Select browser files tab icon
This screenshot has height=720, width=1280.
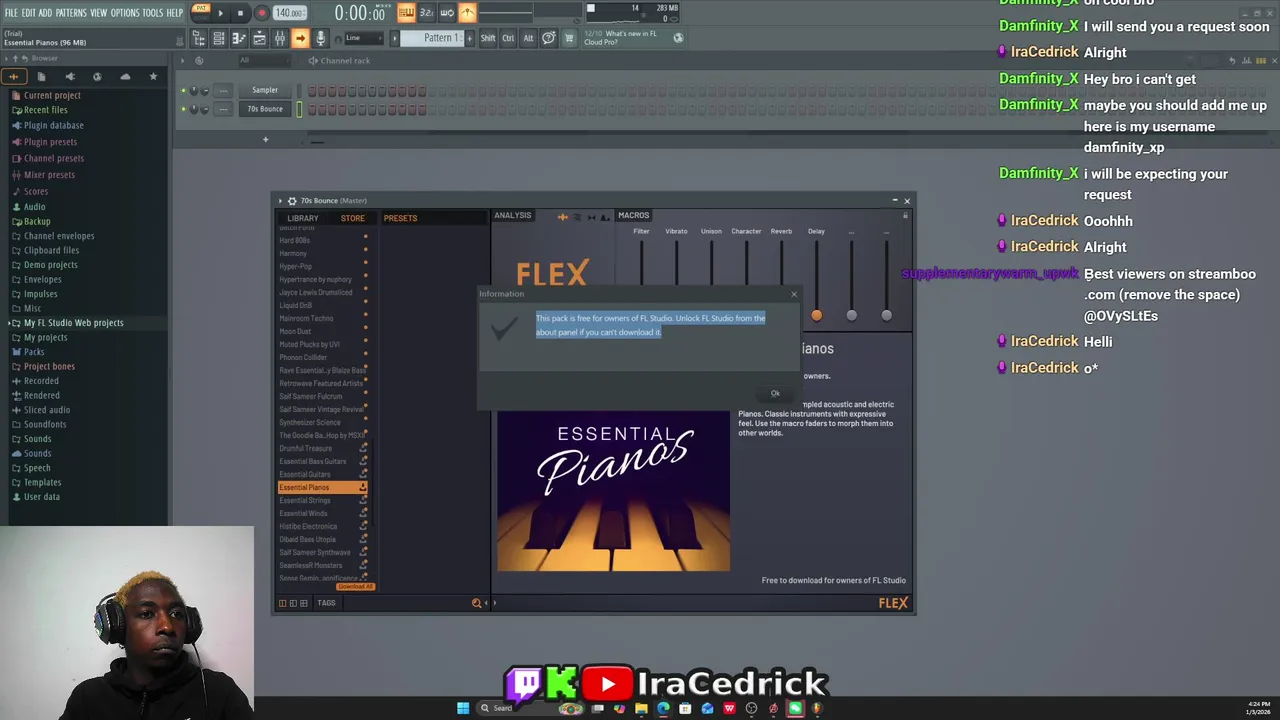[41, 77]
